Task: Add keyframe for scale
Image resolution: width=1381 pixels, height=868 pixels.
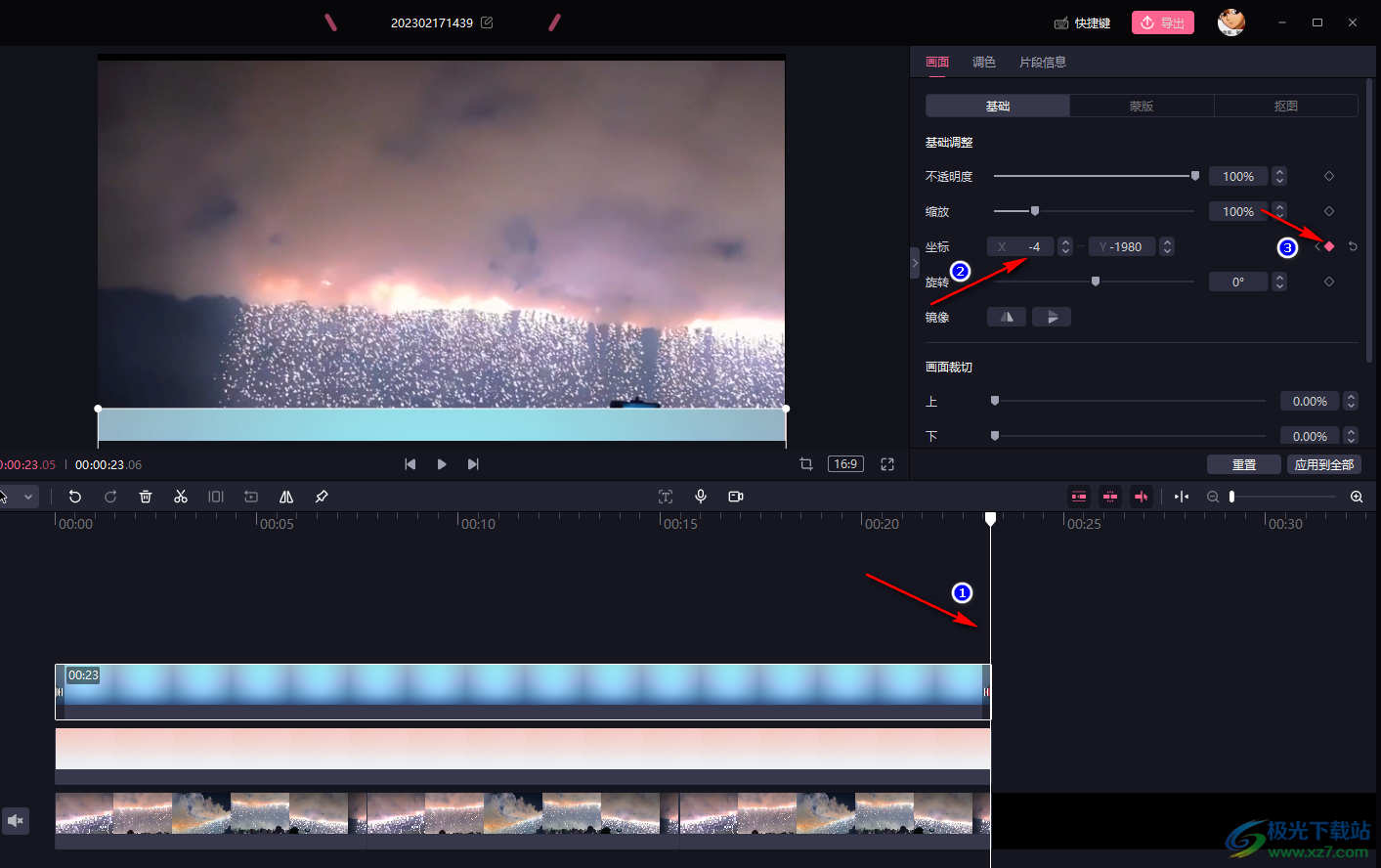Action: pos(1329,211)
